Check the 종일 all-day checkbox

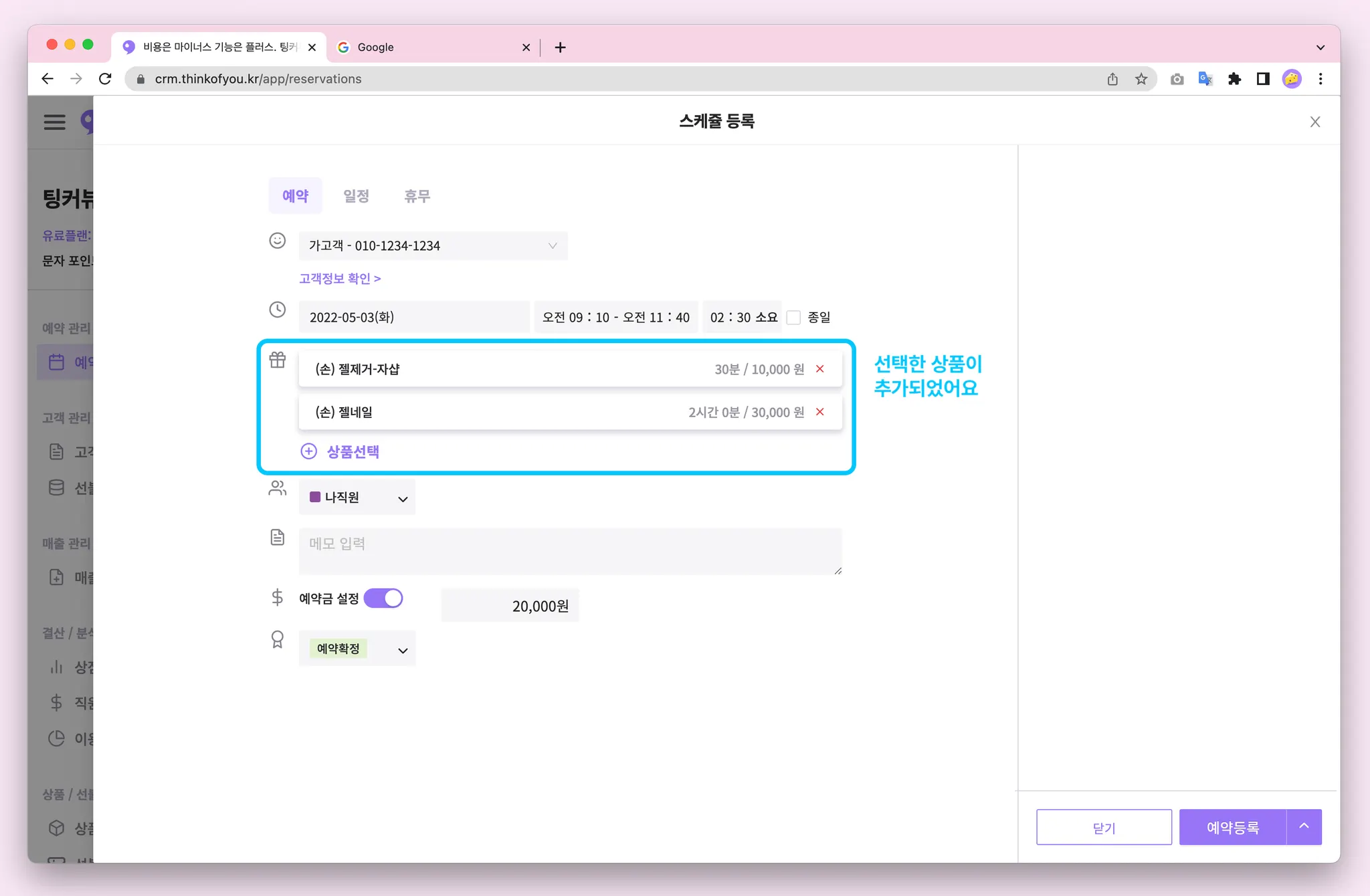pyautogui.click(x=794, y=318)
